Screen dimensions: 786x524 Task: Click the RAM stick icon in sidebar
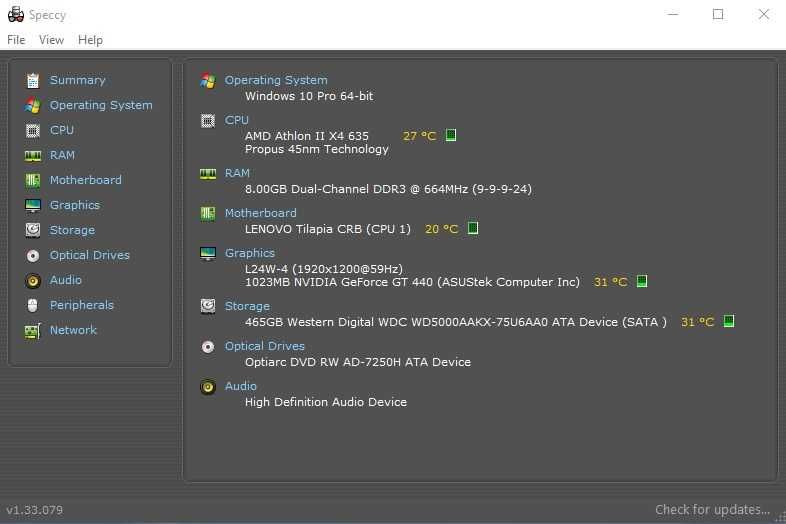point(33,155)
